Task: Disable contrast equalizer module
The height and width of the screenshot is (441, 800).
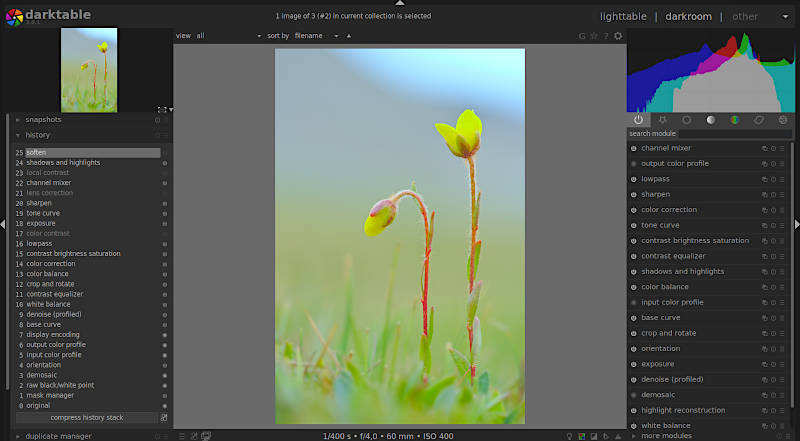Action: point(634,256)
